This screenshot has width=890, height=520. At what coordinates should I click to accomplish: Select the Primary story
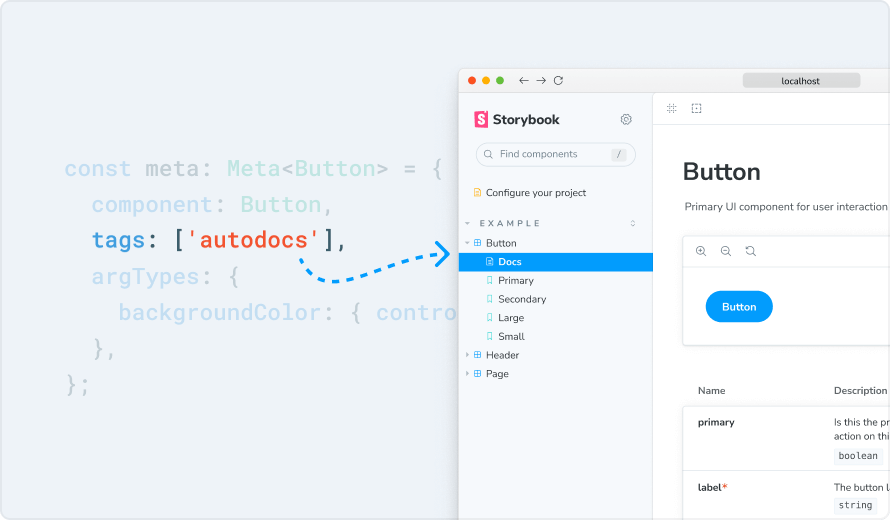click(515, 281)
